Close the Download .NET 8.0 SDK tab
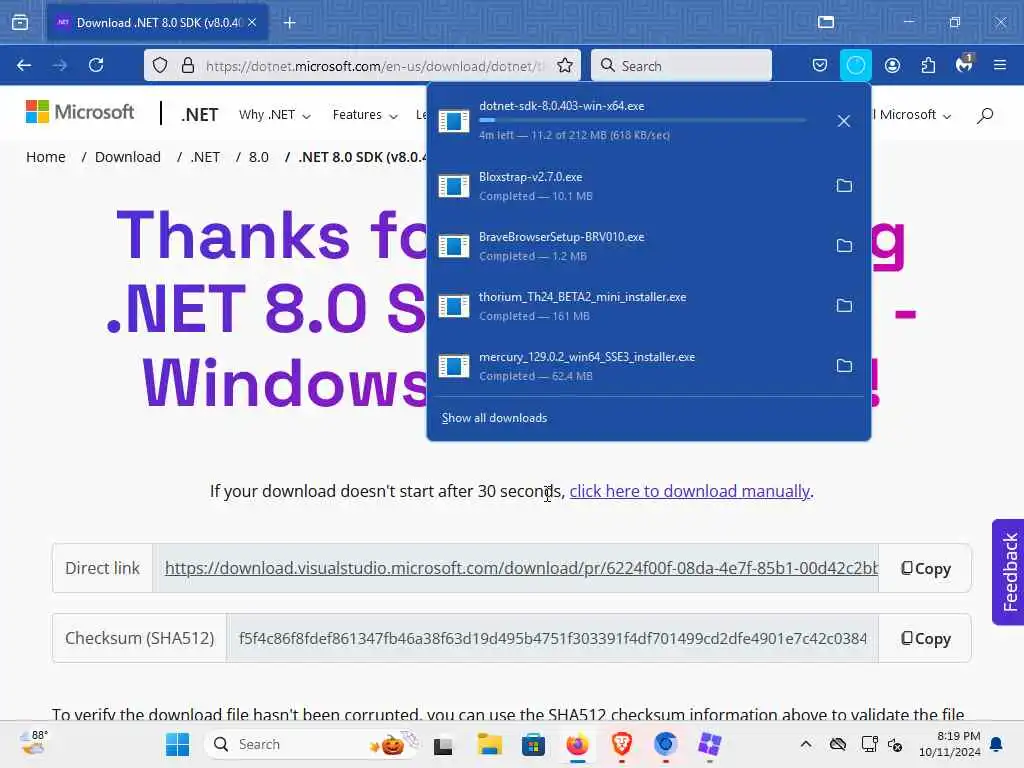The image size is (1024, 768). tap(252, 23)
